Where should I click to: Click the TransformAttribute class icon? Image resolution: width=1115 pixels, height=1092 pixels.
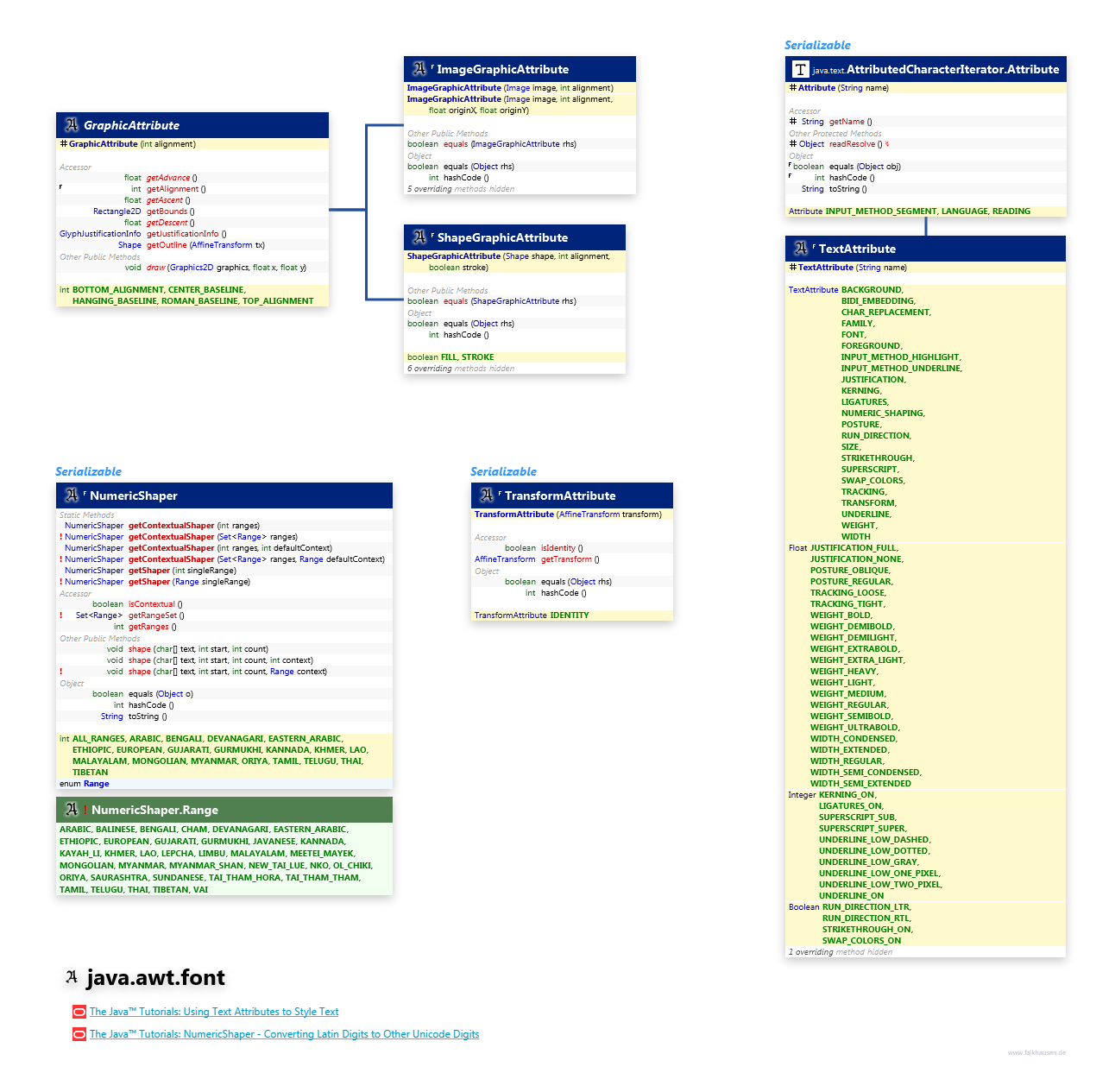487,496
